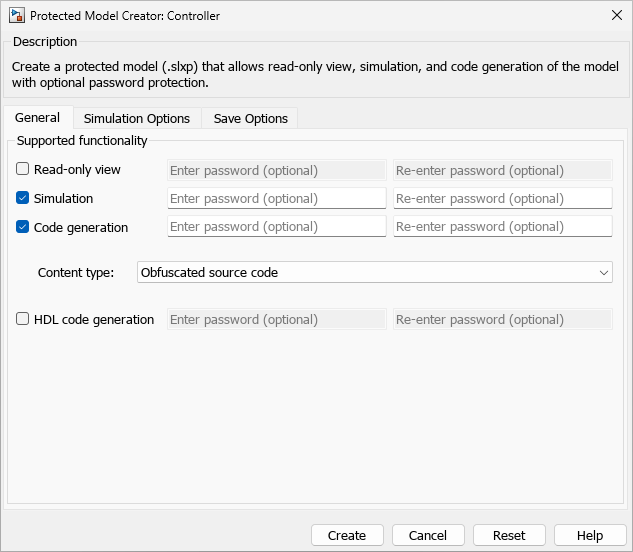This screenshot has width=633, height=552.
Task: Focus the Code generation password field
Action: coord(276,227)
